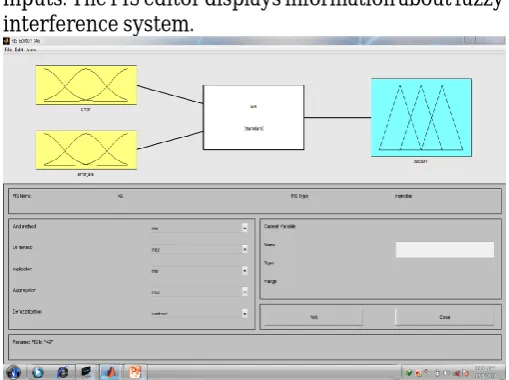Viewport: 509px width, 380px height.
Task: Click the FIS Name value text
Action: click(120, 196)
